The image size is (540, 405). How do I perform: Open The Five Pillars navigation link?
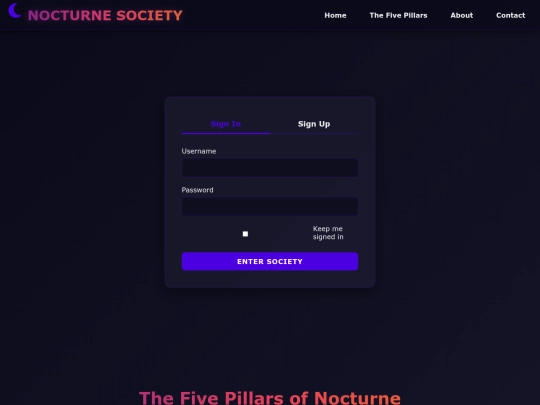398,15
